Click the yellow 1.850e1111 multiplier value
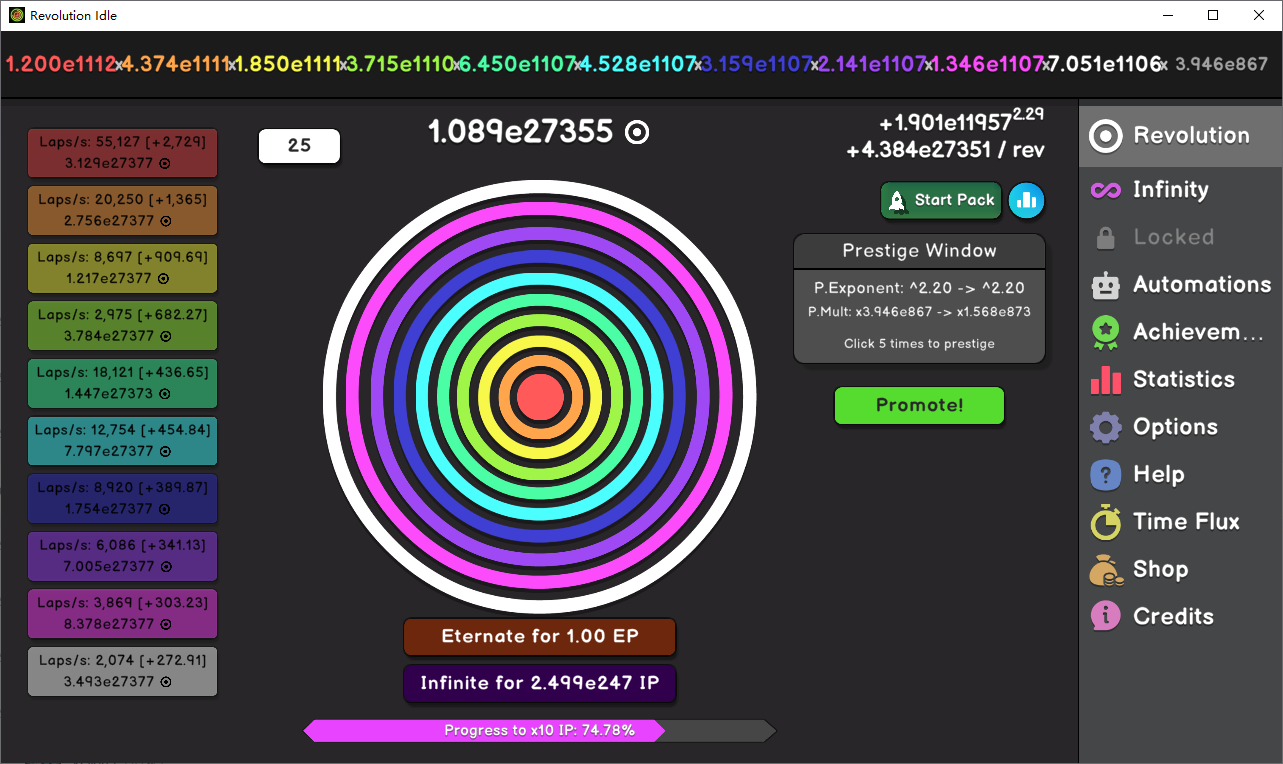Image resolution: width=1283 pixels, height=764 pixels. pos(289,64)
